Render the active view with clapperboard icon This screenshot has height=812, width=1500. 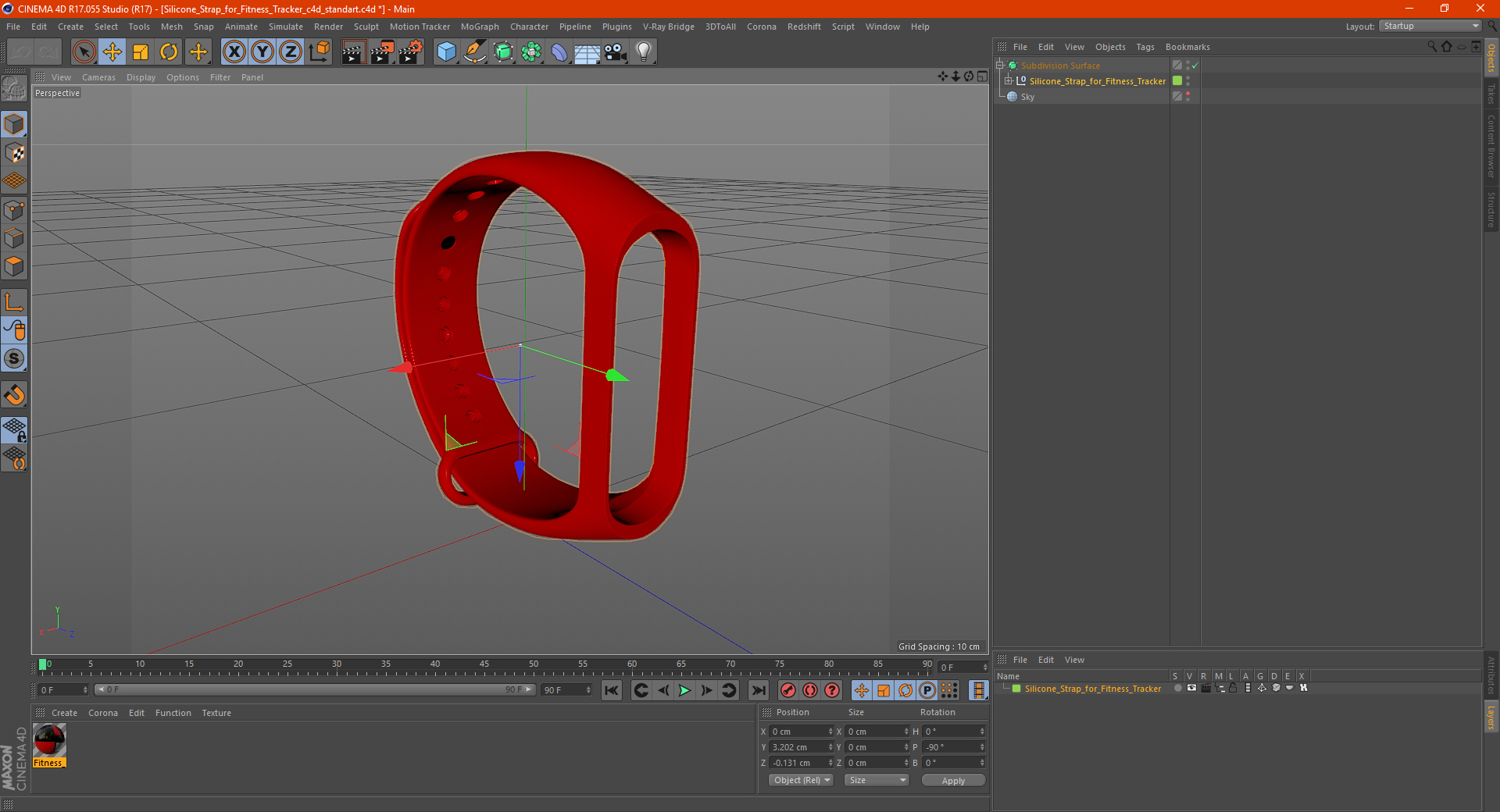pos(353,52)
